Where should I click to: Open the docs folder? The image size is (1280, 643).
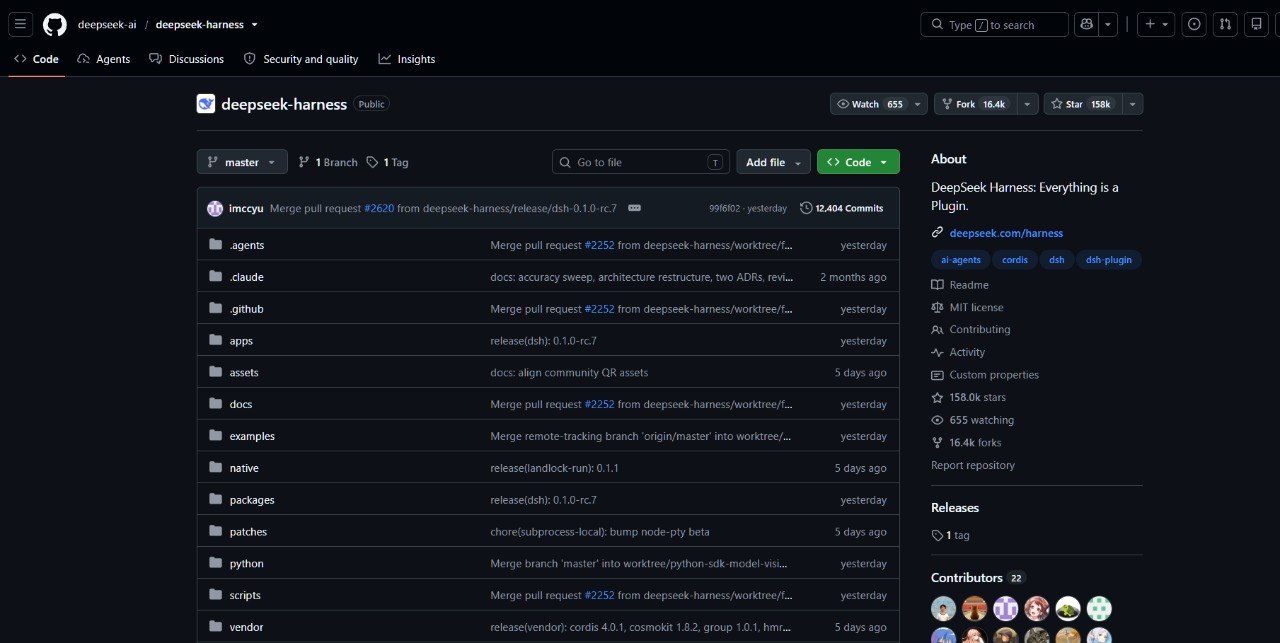coord(241,404)
